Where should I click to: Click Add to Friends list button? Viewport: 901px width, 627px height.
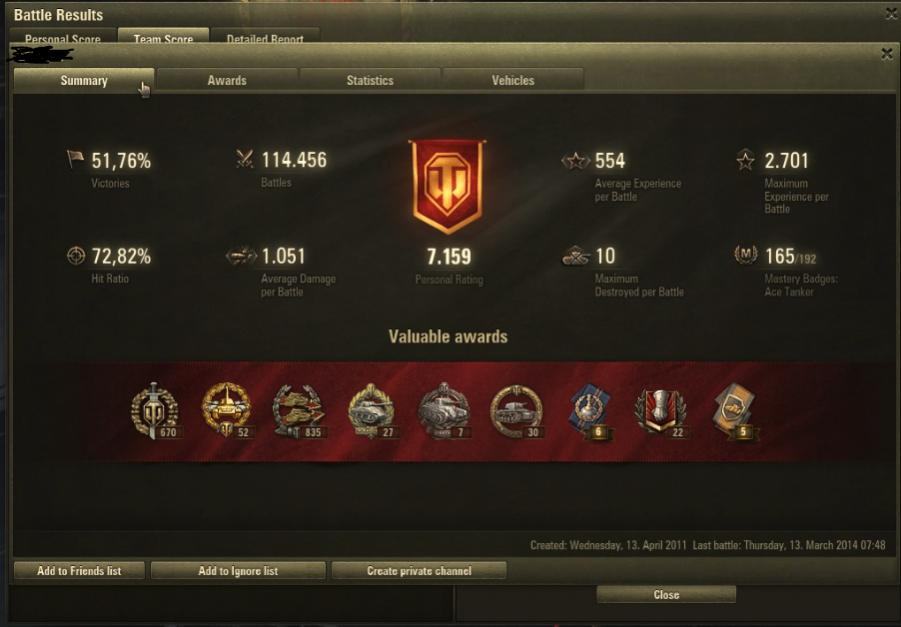tap(79, 571)
